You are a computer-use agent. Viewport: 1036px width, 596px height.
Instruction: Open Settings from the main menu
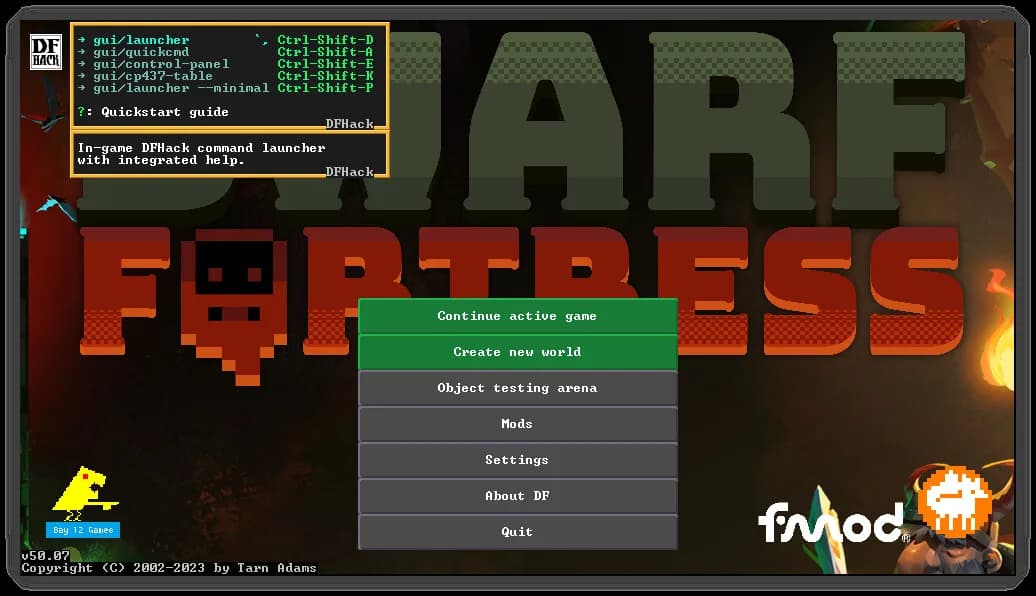click(517, 460)
